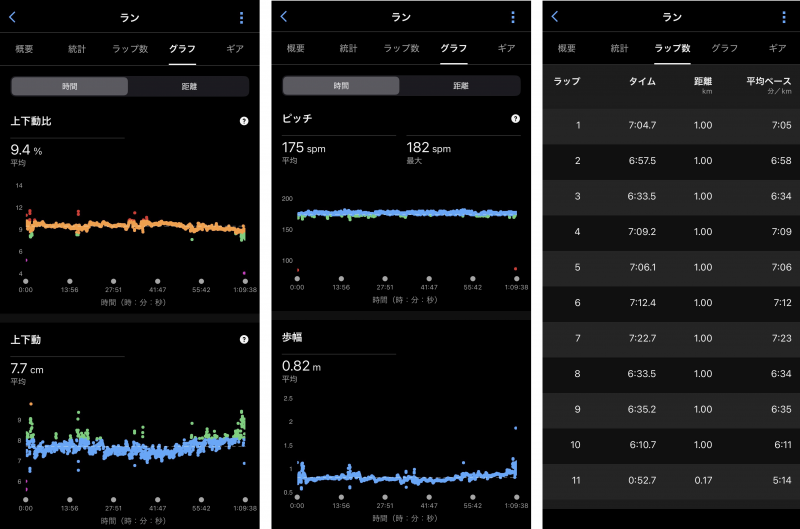This screenshot has height=529, width=800.
Task: Open the ピッチ chart help icon
Action: pyautogui.click(x=515, y=119)
